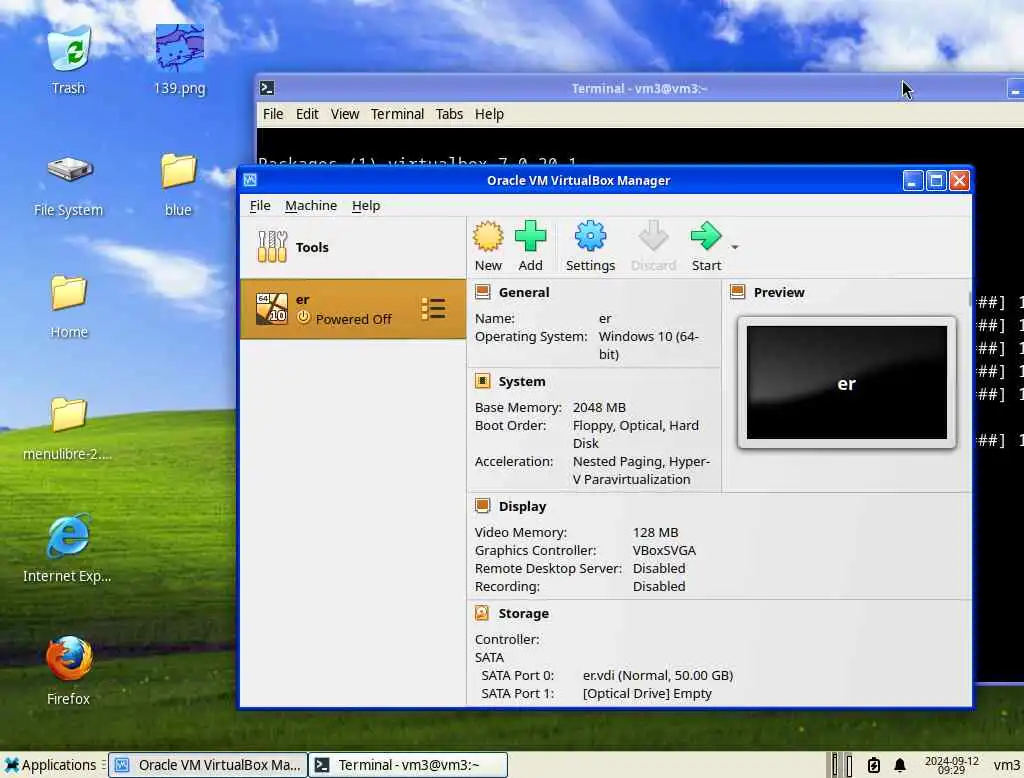Select the menulibre folder on desktop
Image resolution: width=1024 pixels, height=778 pixels.
[68, 429]
